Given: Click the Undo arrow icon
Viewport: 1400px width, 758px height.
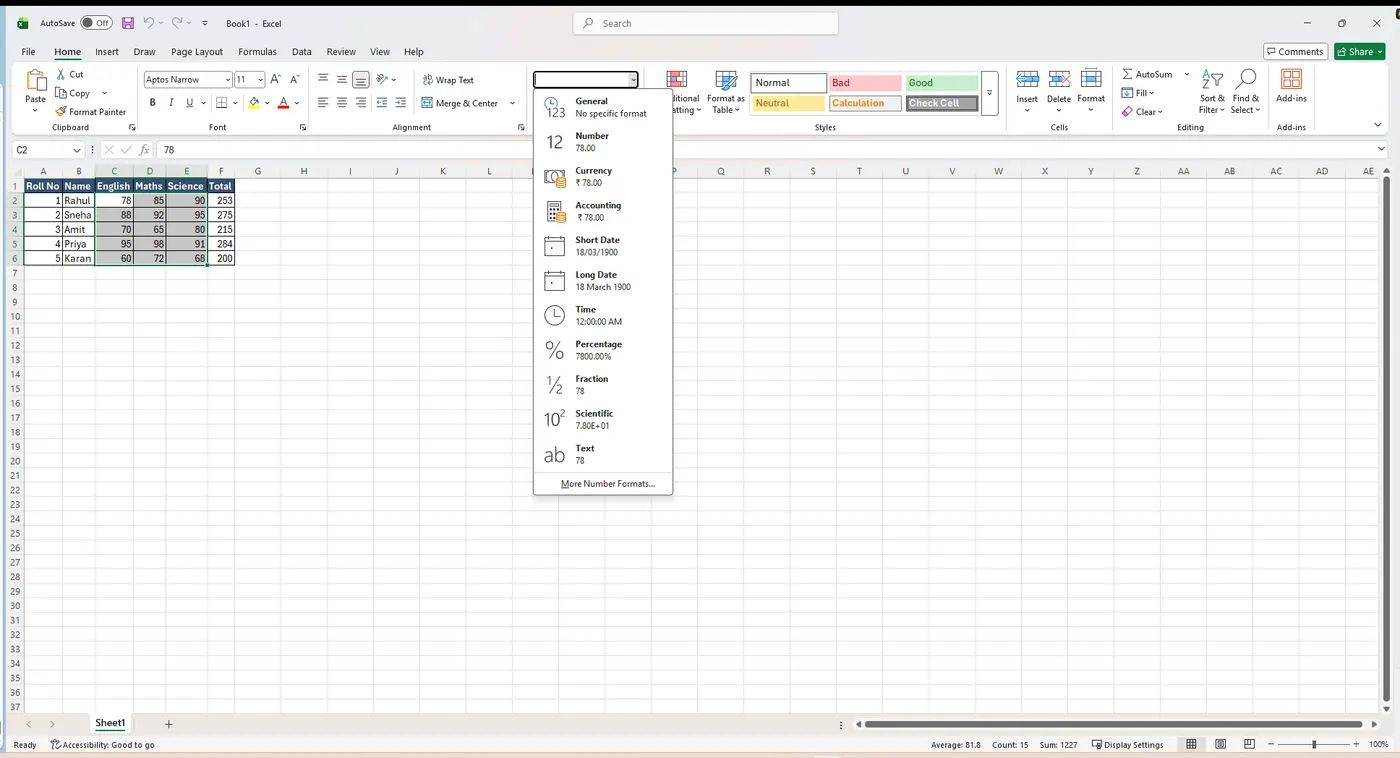Looking at the screenshot, I should pos(148,23).
